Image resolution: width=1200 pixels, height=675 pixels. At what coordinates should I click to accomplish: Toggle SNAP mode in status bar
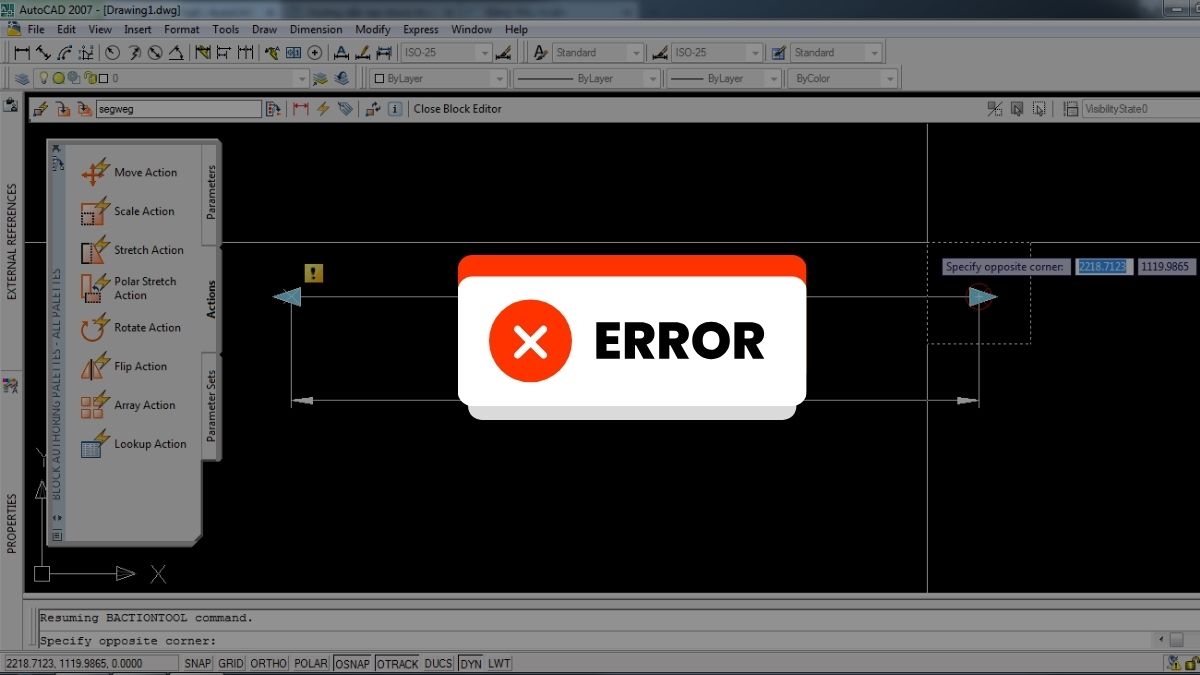pyautogui.click(x=197, y=663)
